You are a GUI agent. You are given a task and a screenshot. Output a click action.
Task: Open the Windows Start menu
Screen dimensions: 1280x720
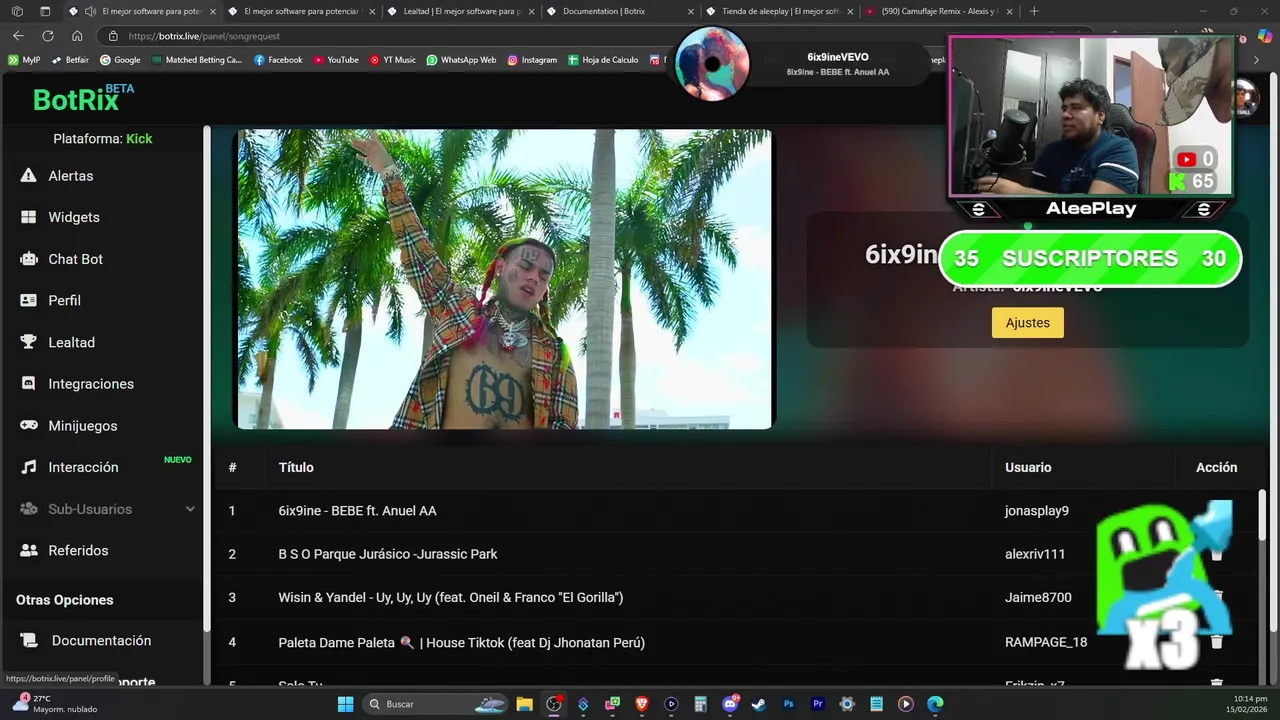tap(345, 704)
